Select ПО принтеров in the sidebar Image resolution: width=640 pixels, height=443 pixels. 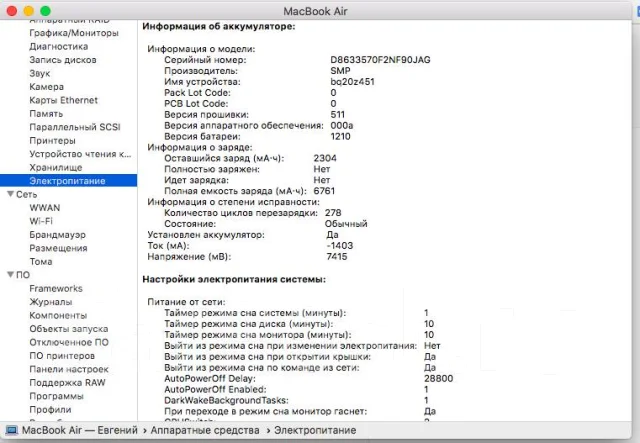click(x=62, y=356)
